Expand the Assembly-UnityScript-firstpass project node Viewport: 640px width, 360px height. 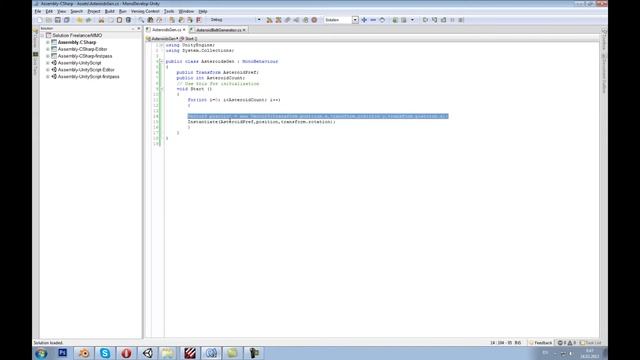point(48,77)
